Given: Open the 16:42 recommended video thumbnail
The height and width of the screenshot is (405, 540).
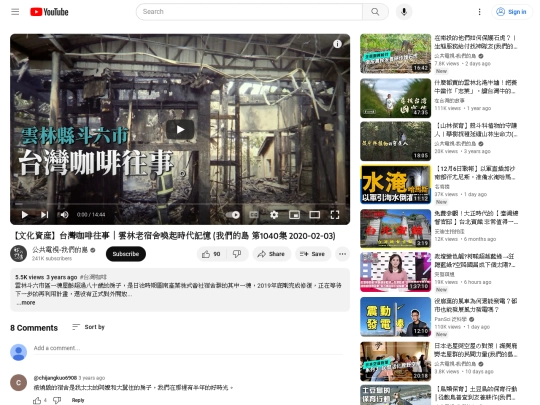Looking at the screenshot, I should tap(395, 54).
